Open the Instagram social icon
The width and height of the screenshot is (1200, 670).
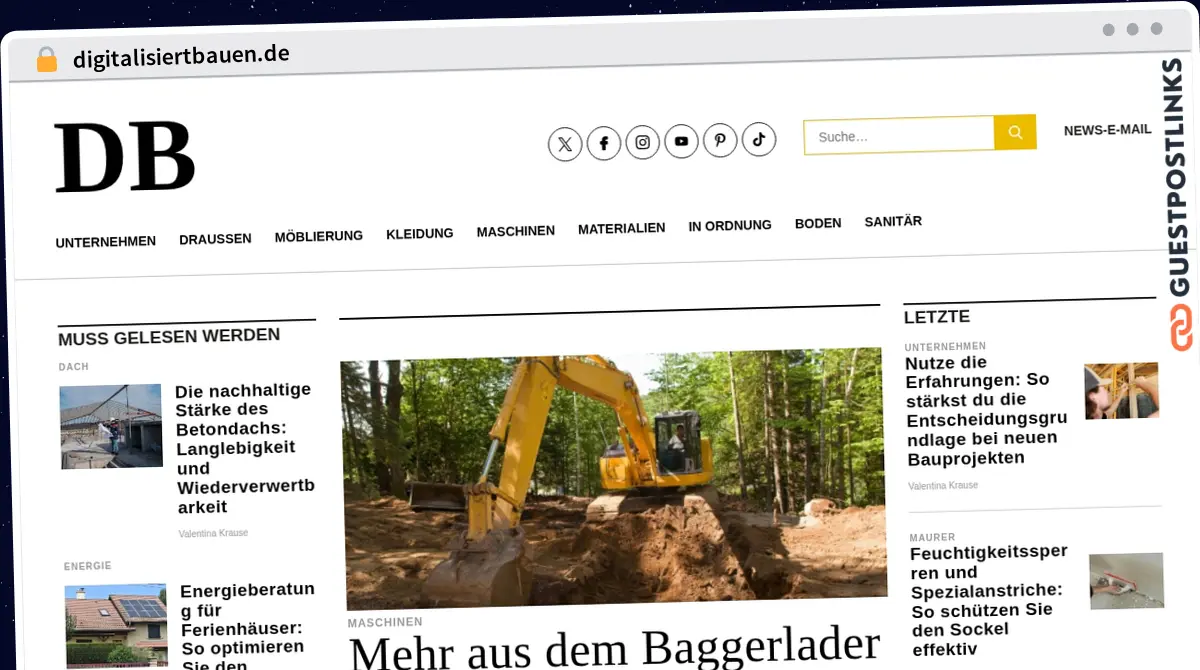(x=643, y=143)
